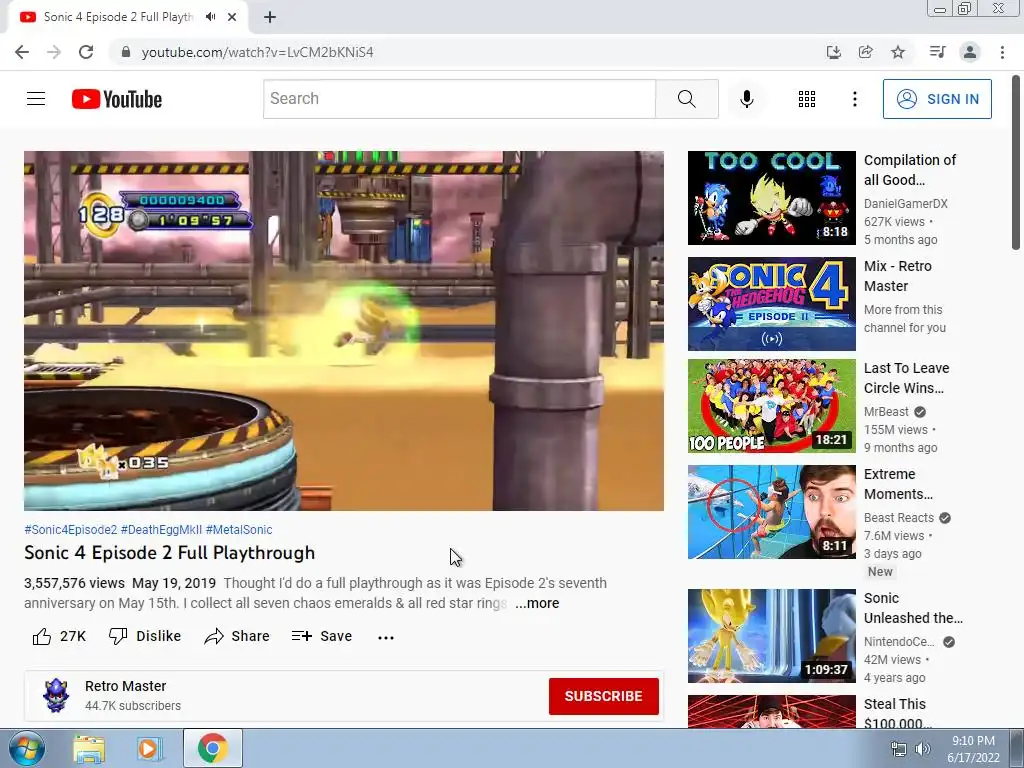1024x768 pixels.
Task: Click the address bar URL
Action: point(257,52)
